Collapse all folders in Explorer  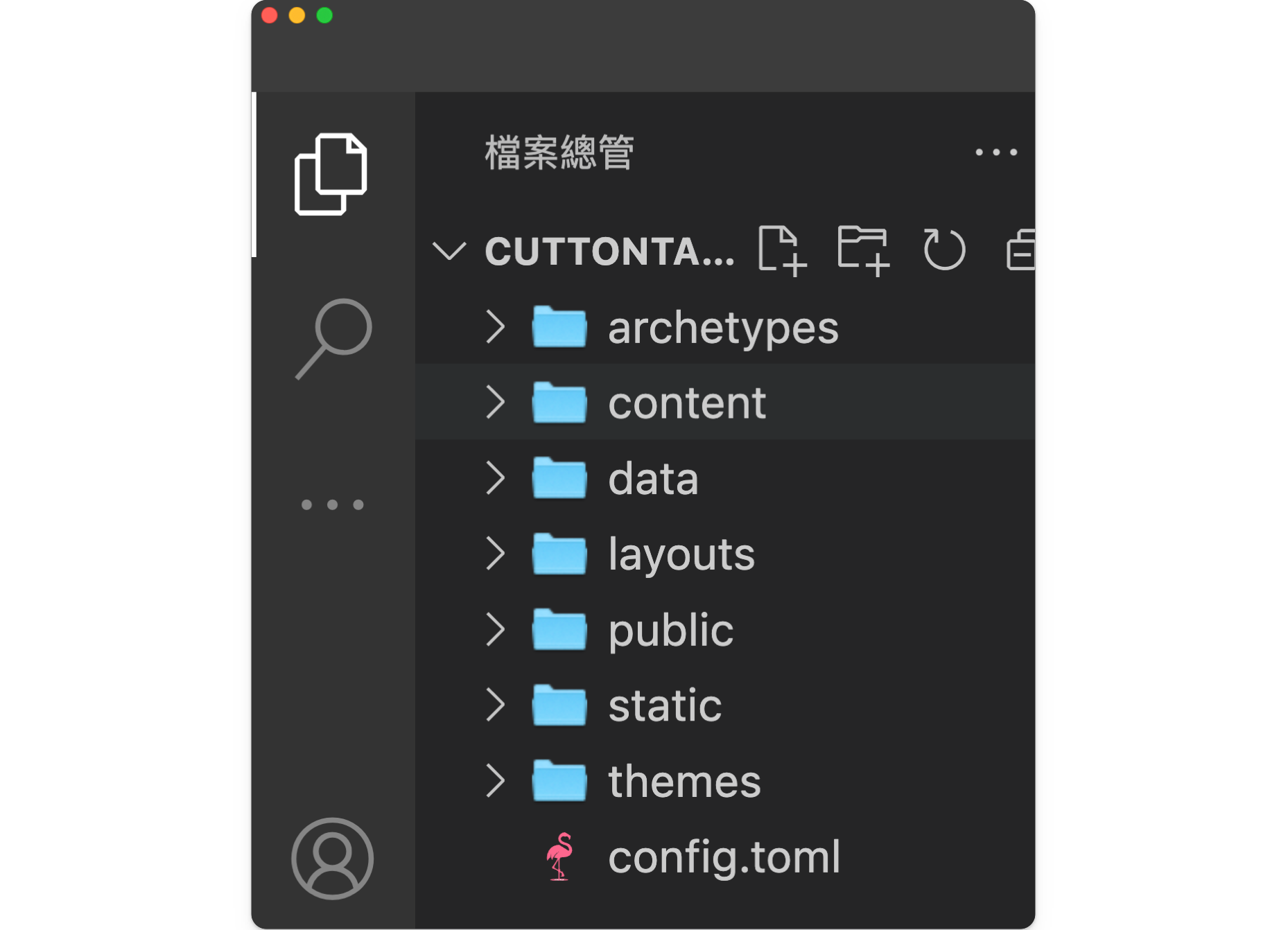1020,250
